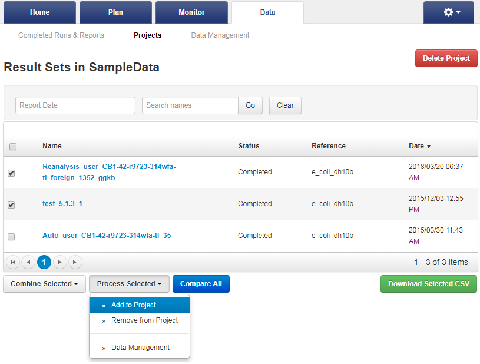
Task: Go to next page of results
Action: (59, 262)
